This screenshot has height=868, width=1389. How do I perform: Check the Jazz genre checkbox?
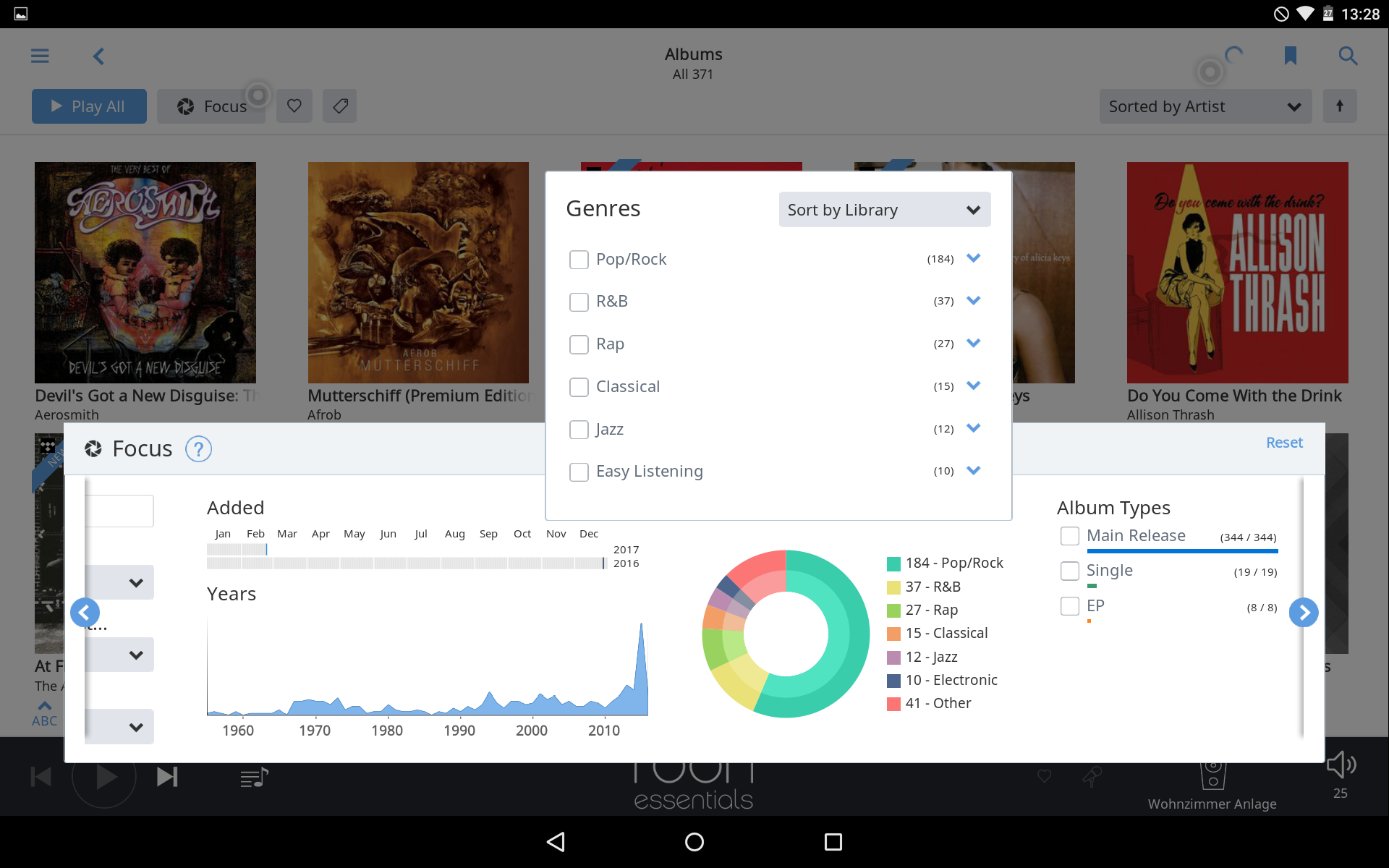(579, 430)
